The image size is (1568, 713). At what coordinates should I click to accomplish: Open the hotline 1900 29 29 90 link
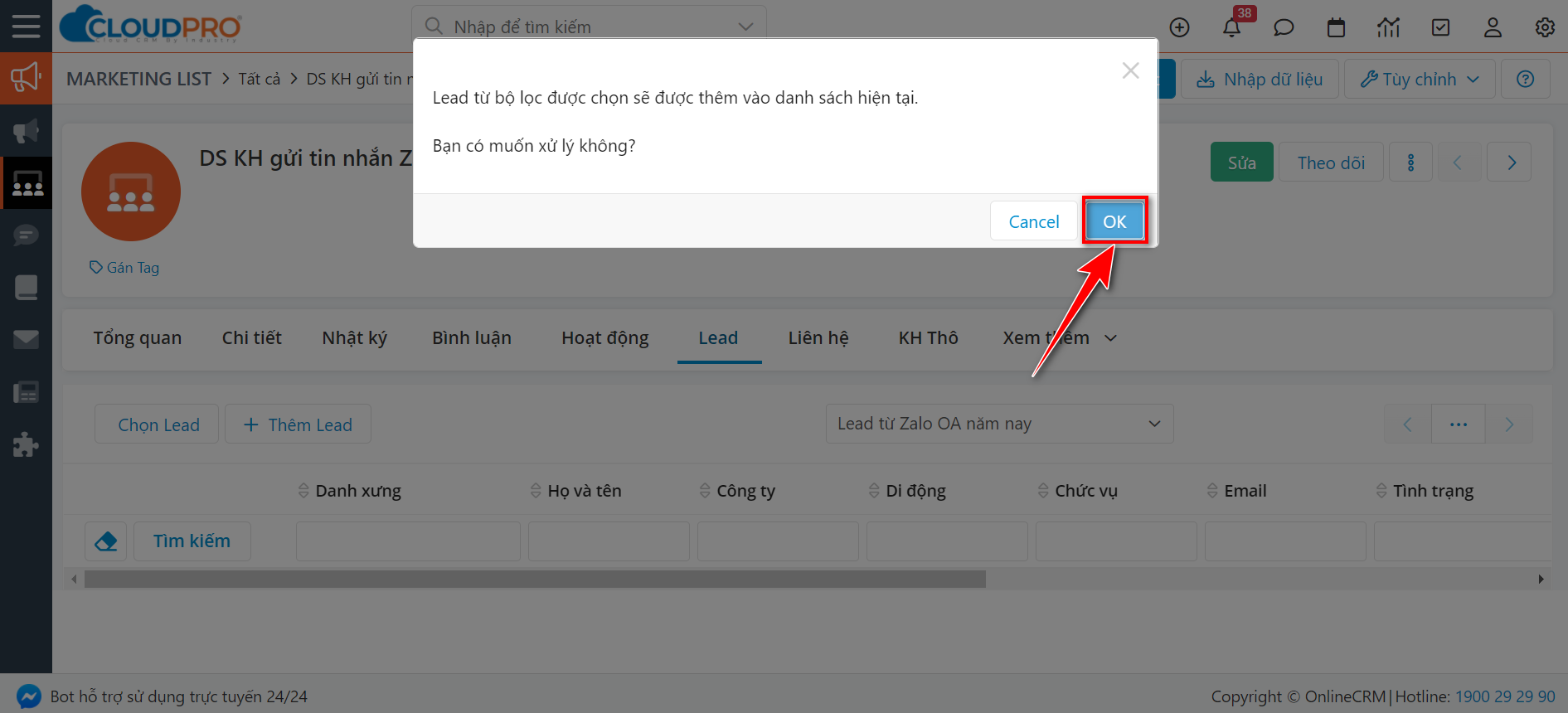pos(1505,696)
